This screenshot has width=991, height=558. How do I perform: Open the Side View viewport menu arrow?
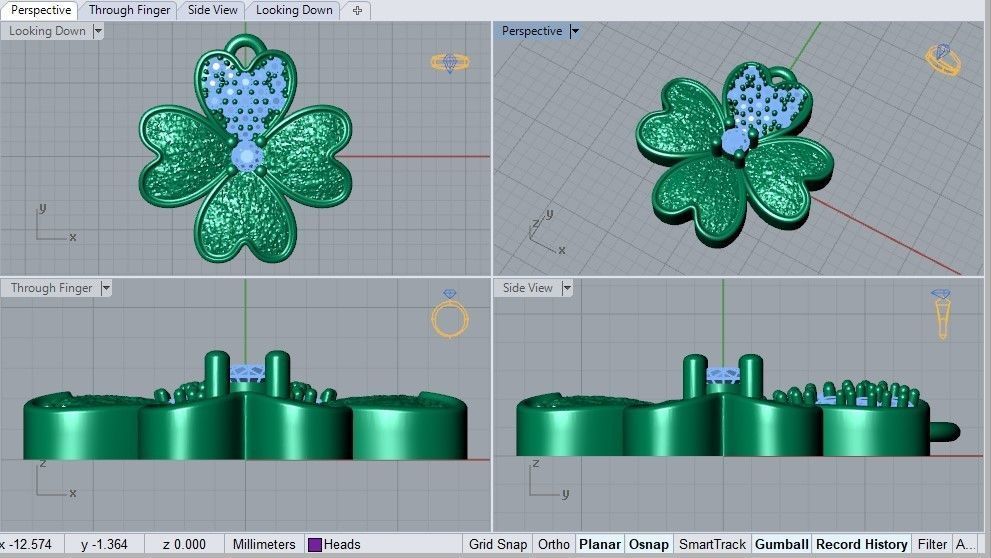pos(567,288)
